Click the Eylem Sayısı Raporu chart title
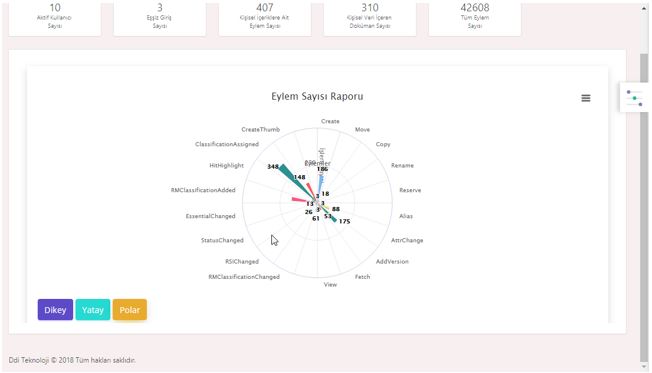This screenshot has height=373, width=652. (317, 96)
